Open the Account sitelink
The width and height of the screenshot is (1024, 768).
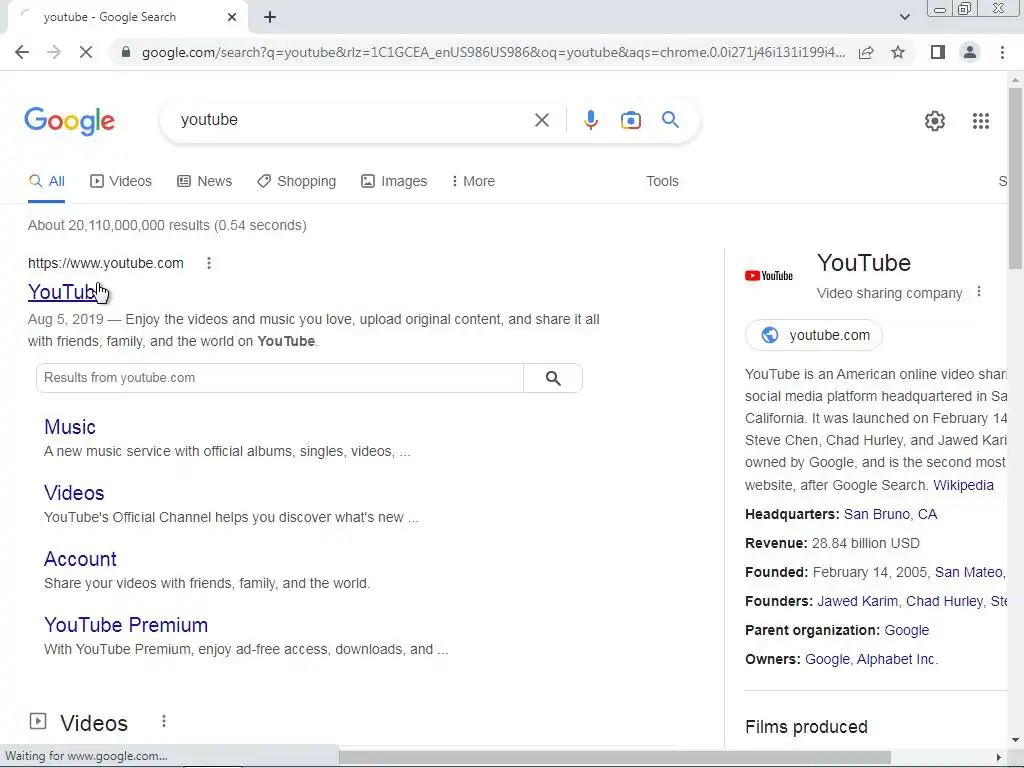pos(80,559)
